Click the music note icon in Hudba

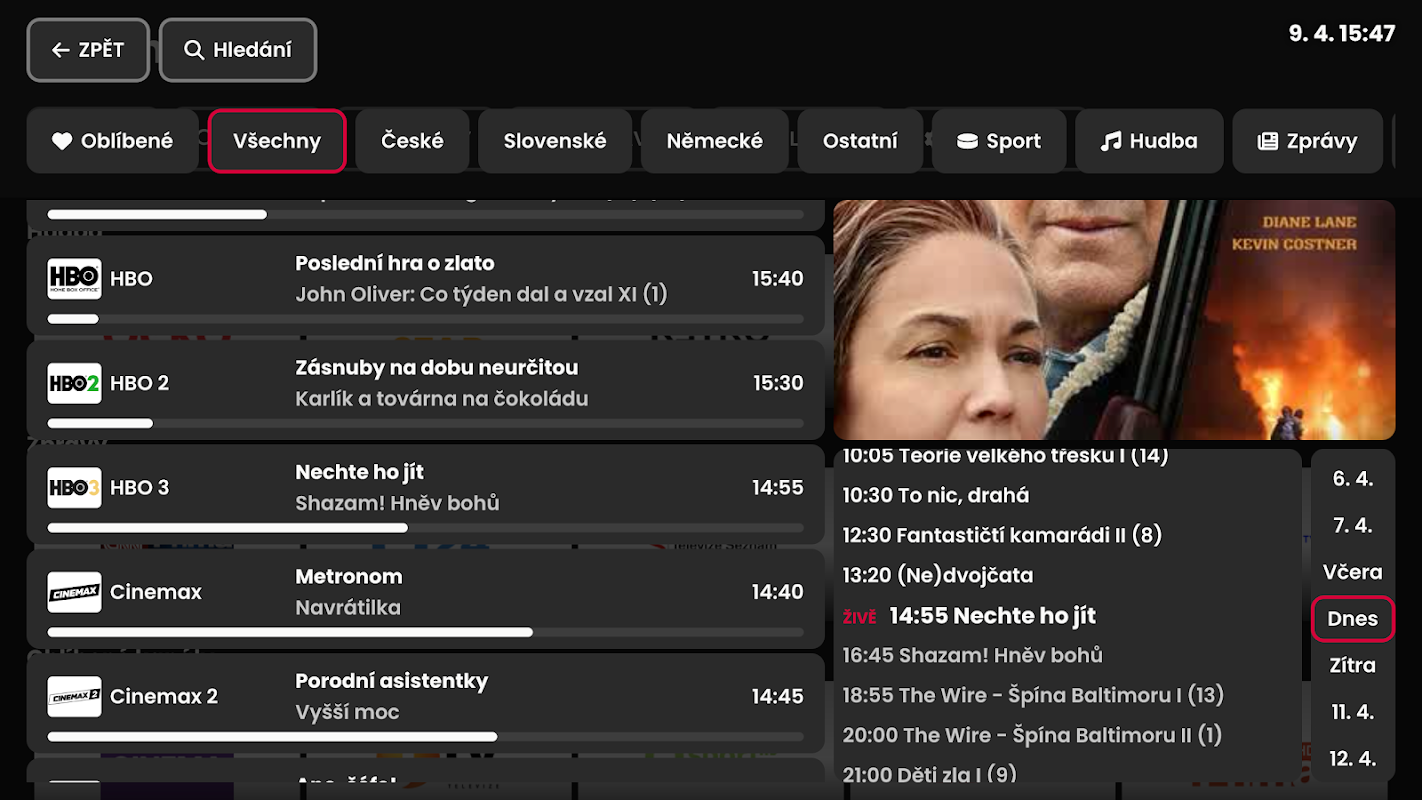[x=1111, y=141]
